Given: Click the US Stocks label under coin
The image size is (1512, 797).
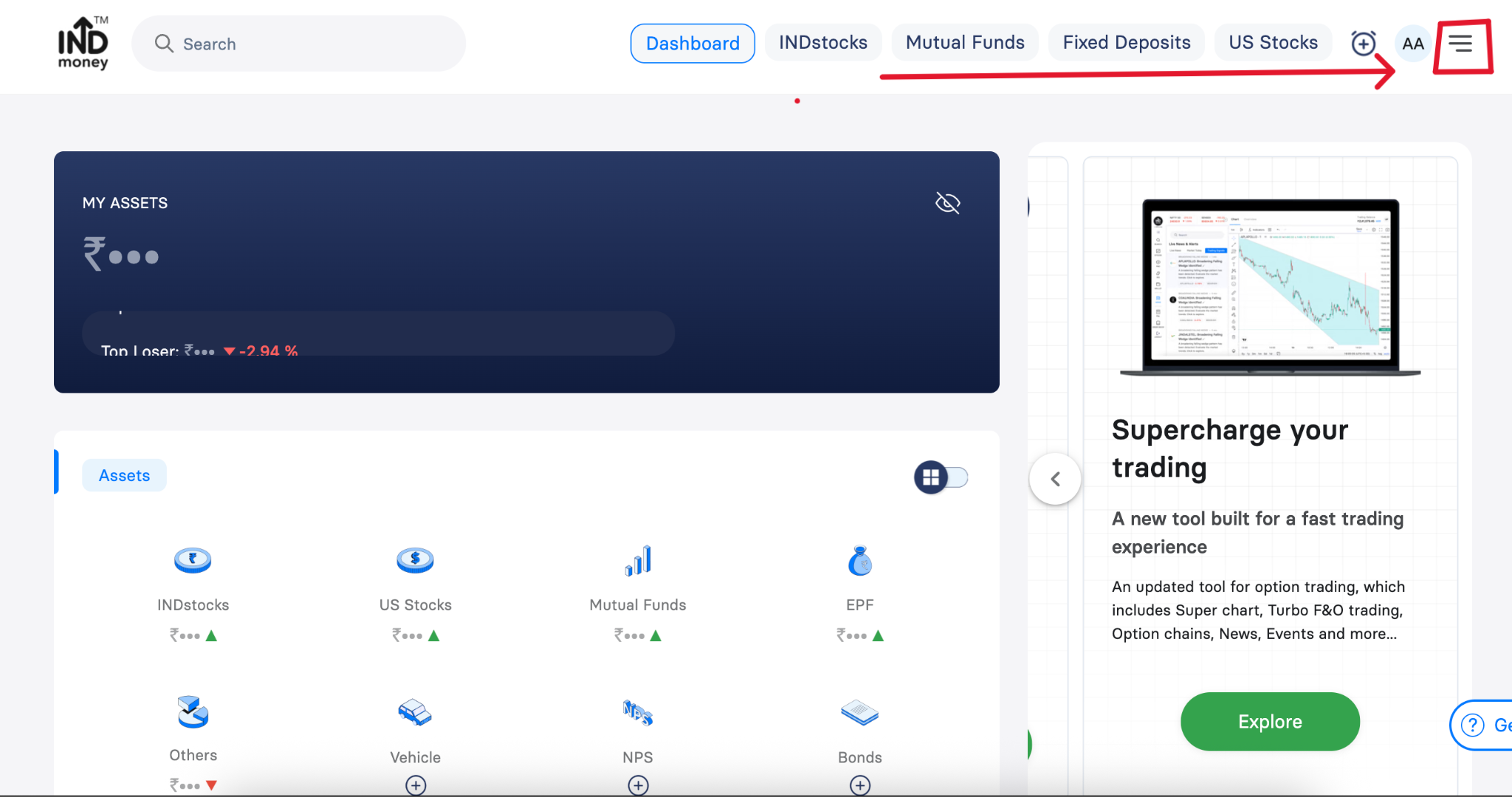Looking at the screenshot, I should 415,605.
